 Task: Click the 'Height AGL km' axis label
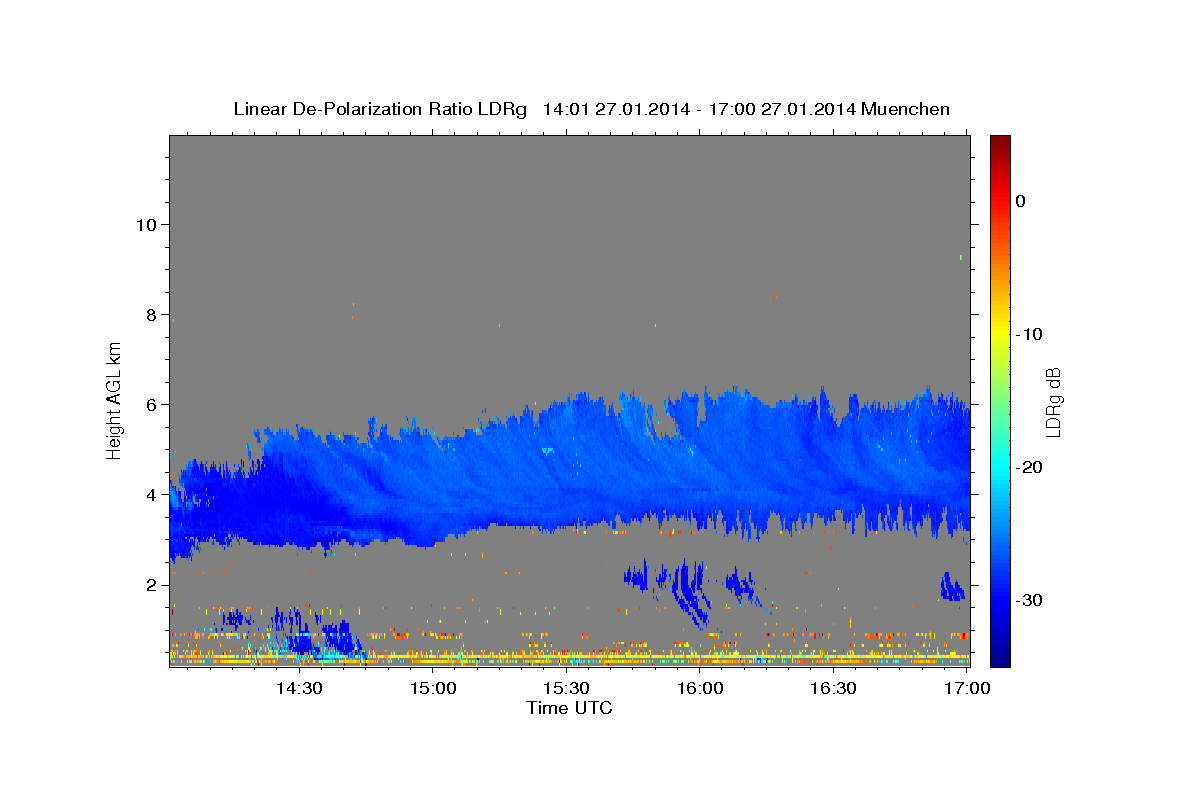point(114,400)
